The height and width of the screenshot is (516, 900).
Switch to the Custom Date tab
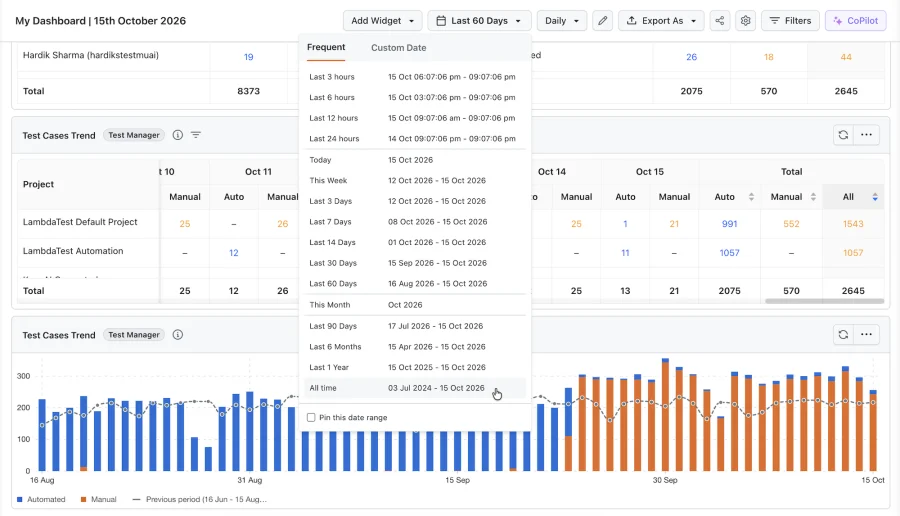pos(398,48)
